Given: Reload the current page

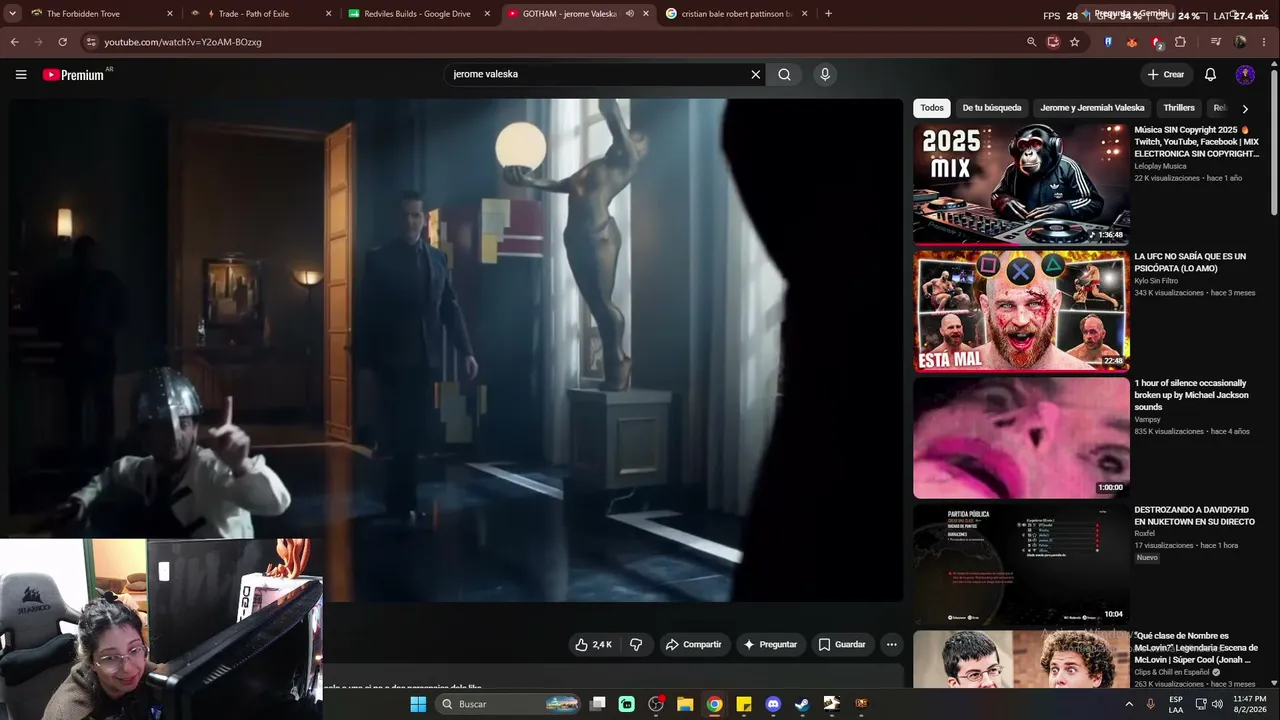Looking at the screenshot, I should (62, 42).
